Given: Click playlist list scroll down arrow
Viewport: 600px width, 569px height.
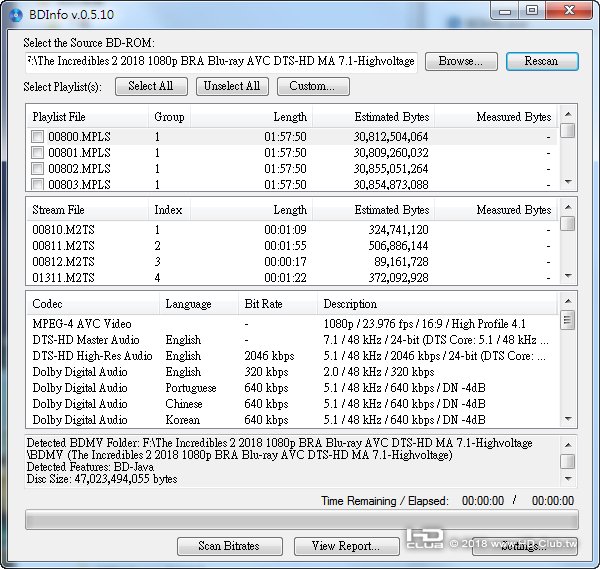Looking at the screenshot, I should coord(568,182).
